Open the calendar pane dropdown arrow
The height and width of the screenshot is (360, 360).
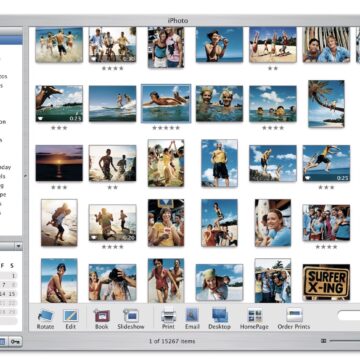pyautogui.click(x=18, y=246)
